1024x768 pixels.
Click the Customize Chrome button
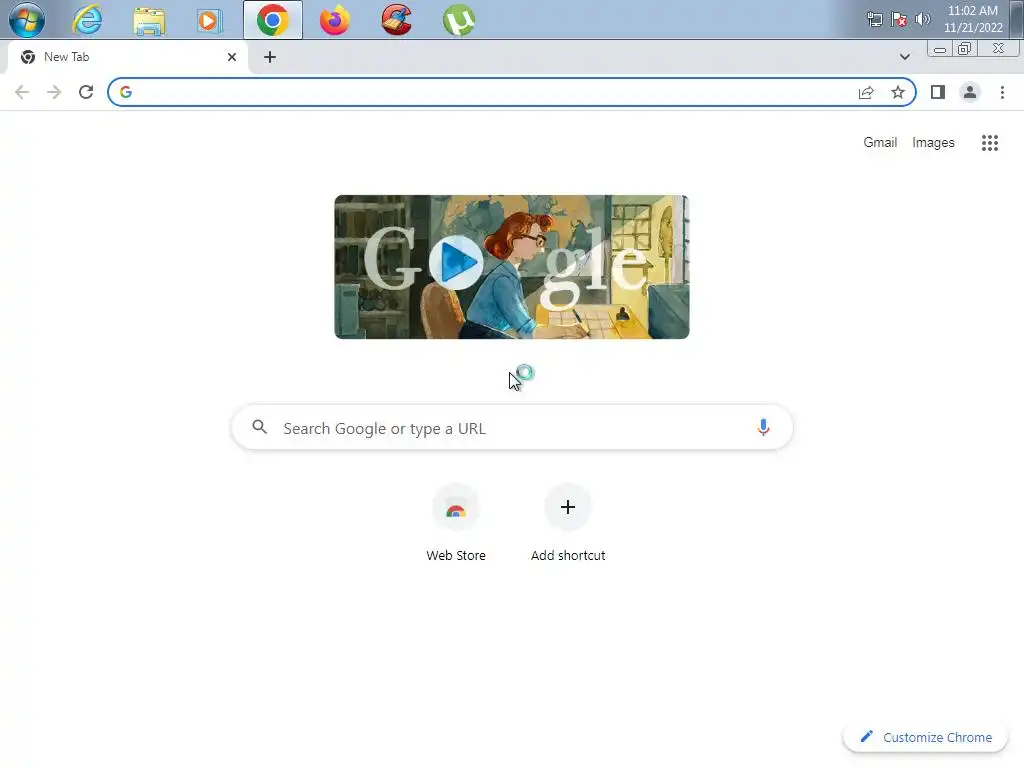(x=926, y=737)
